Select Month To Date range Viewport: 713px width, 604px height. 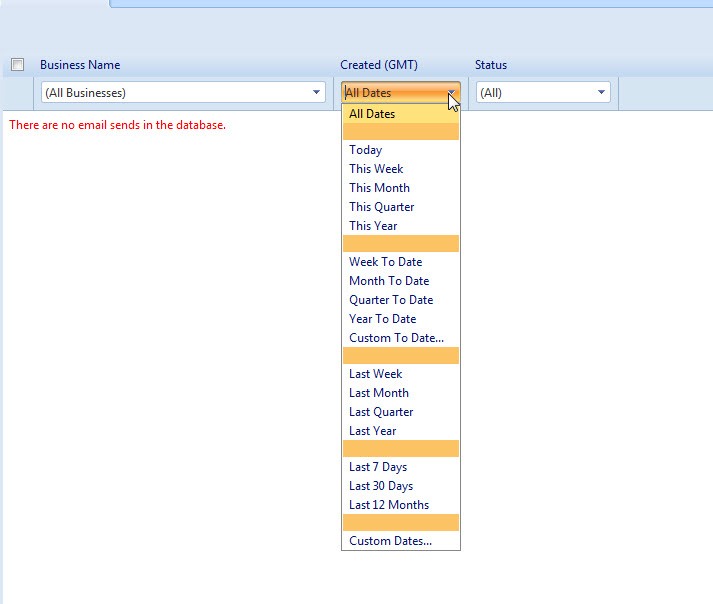pos(389,281)
